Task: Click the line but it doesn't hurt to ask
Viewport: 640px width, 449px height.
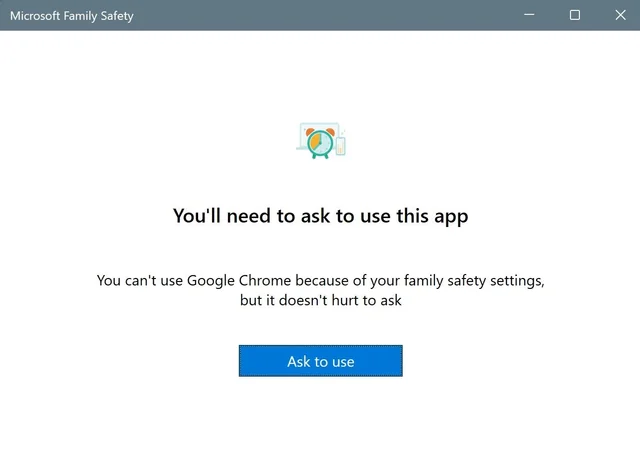Action: pyautogui.click(x=320, y=300)
